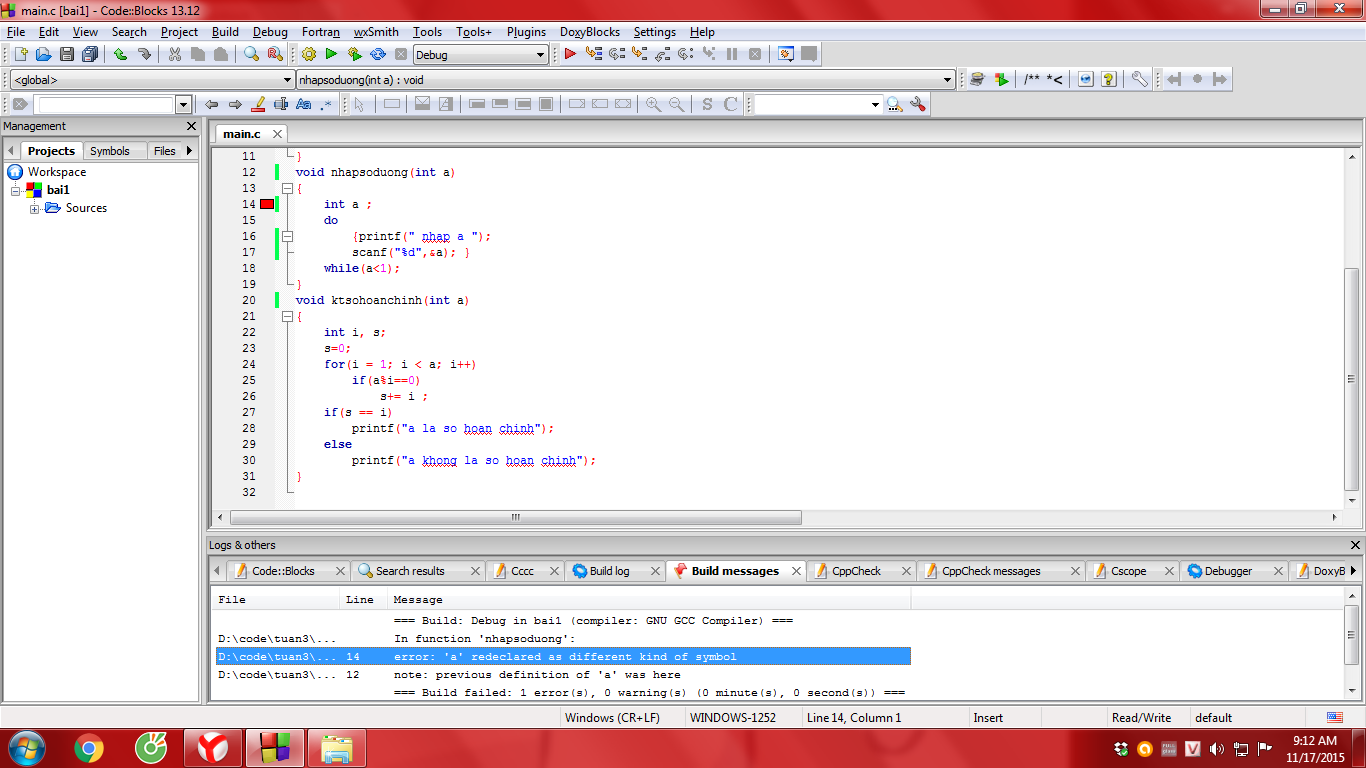This screenshot has width=1366, height=768.
Task: Start debugging with the red arrow icon
Action: (x=570, y=54)
